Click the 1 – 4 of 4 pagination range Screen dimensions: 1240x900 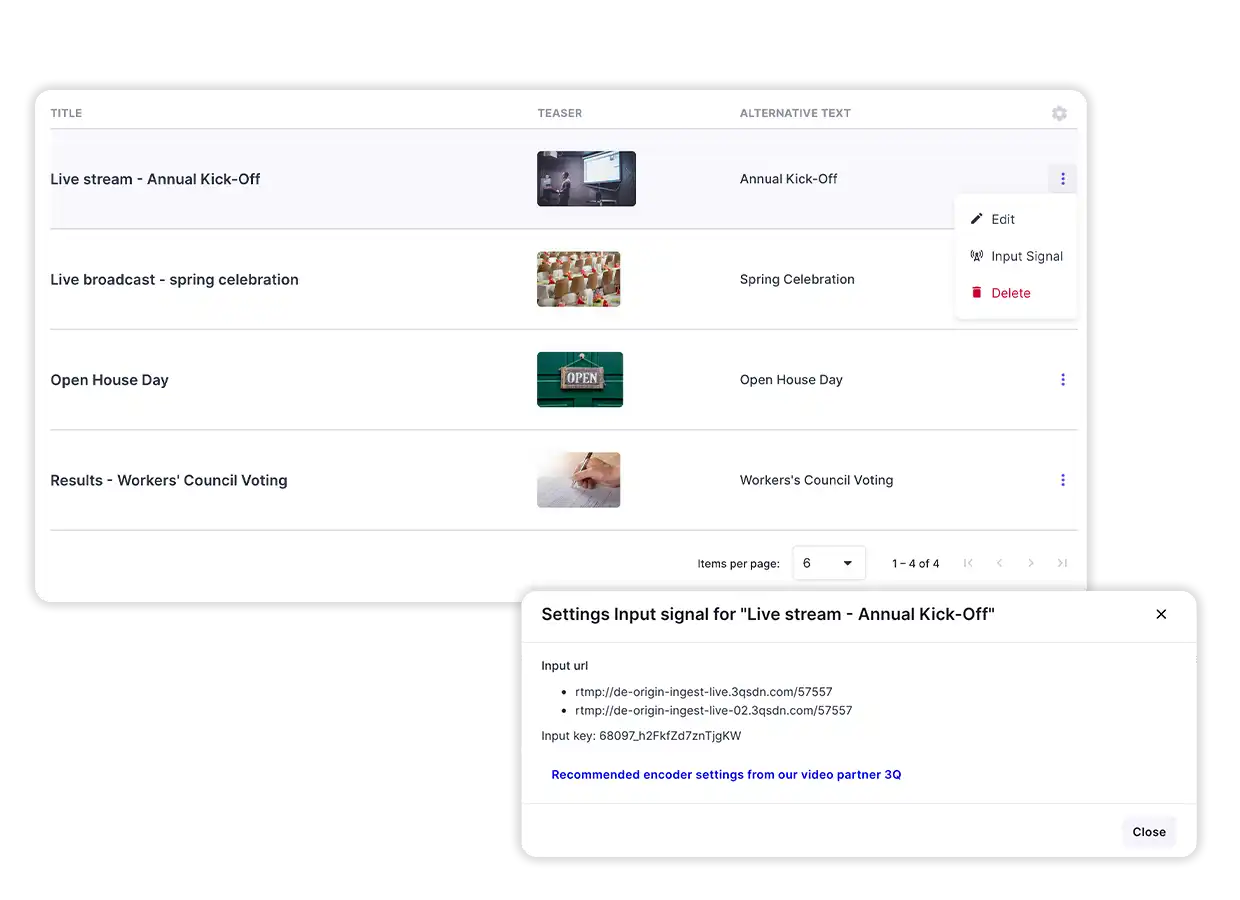click(915, 564)
